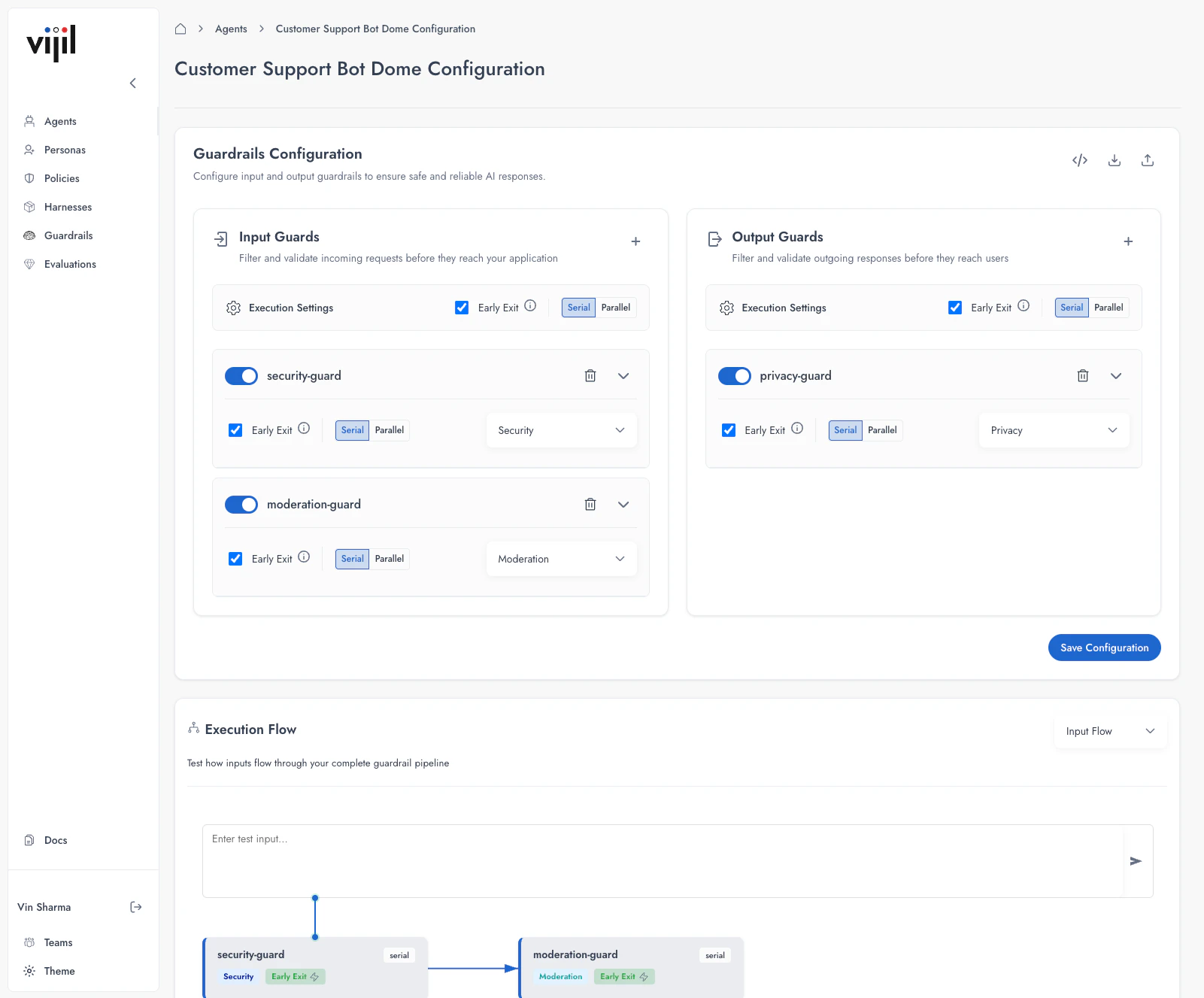Image resolution: width=1204 pixels, height=998 pixels.
Task: Select Parallel for privacy-guard
Action: coord(882,430)
